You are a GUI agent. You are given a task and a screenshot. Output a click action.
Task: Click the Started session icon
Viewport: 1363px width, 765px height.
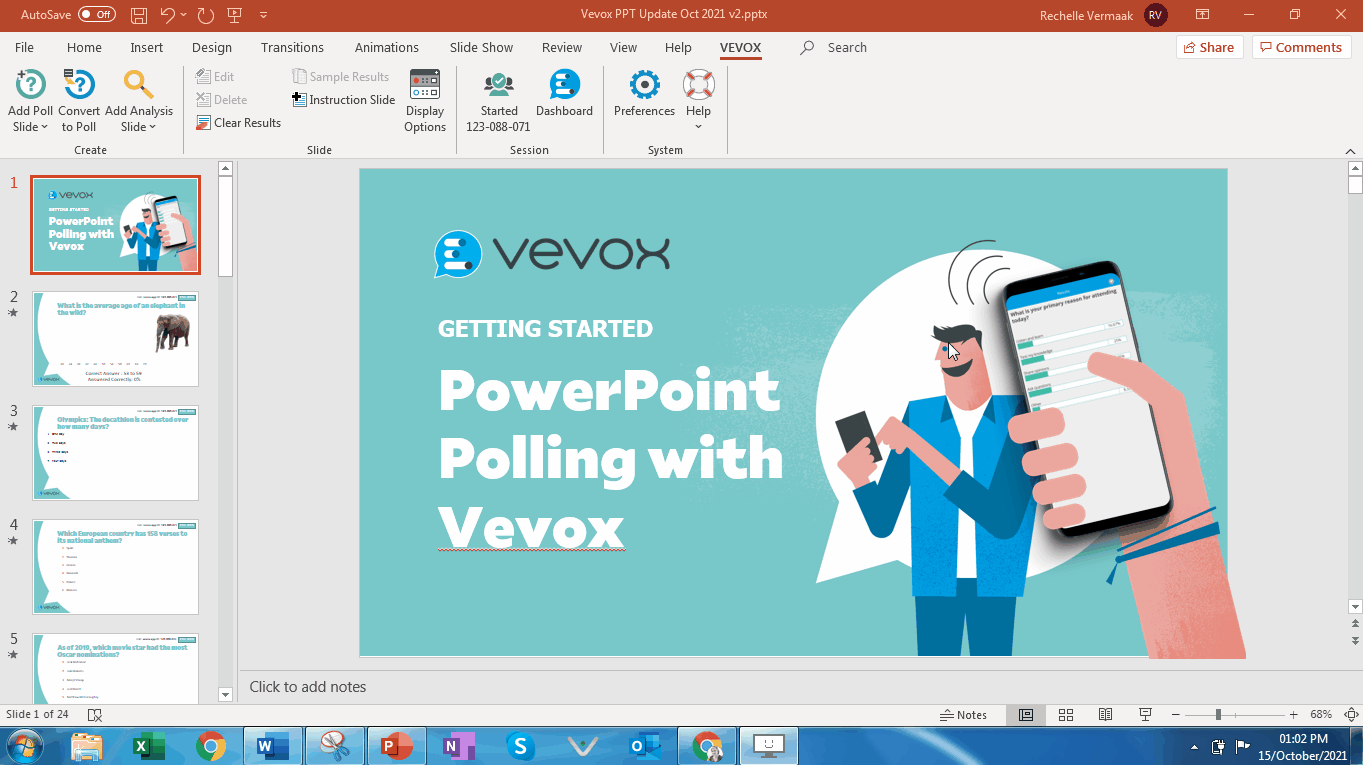tap(499, 84)
